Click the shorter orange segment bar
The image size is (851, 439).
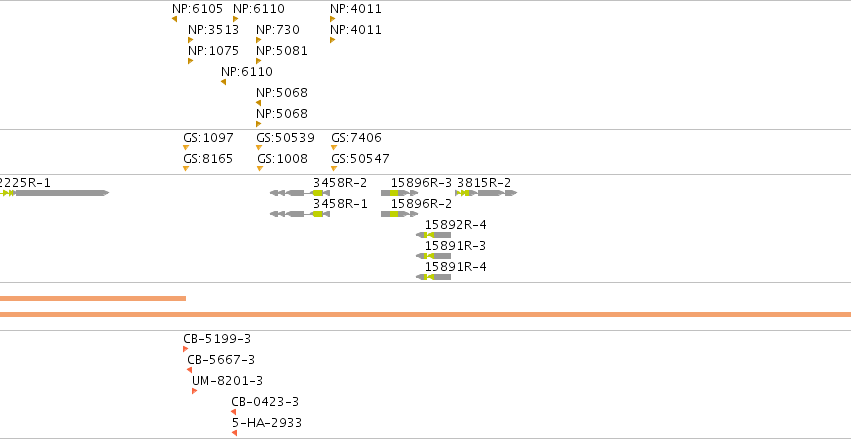click(x=93, y=298)
